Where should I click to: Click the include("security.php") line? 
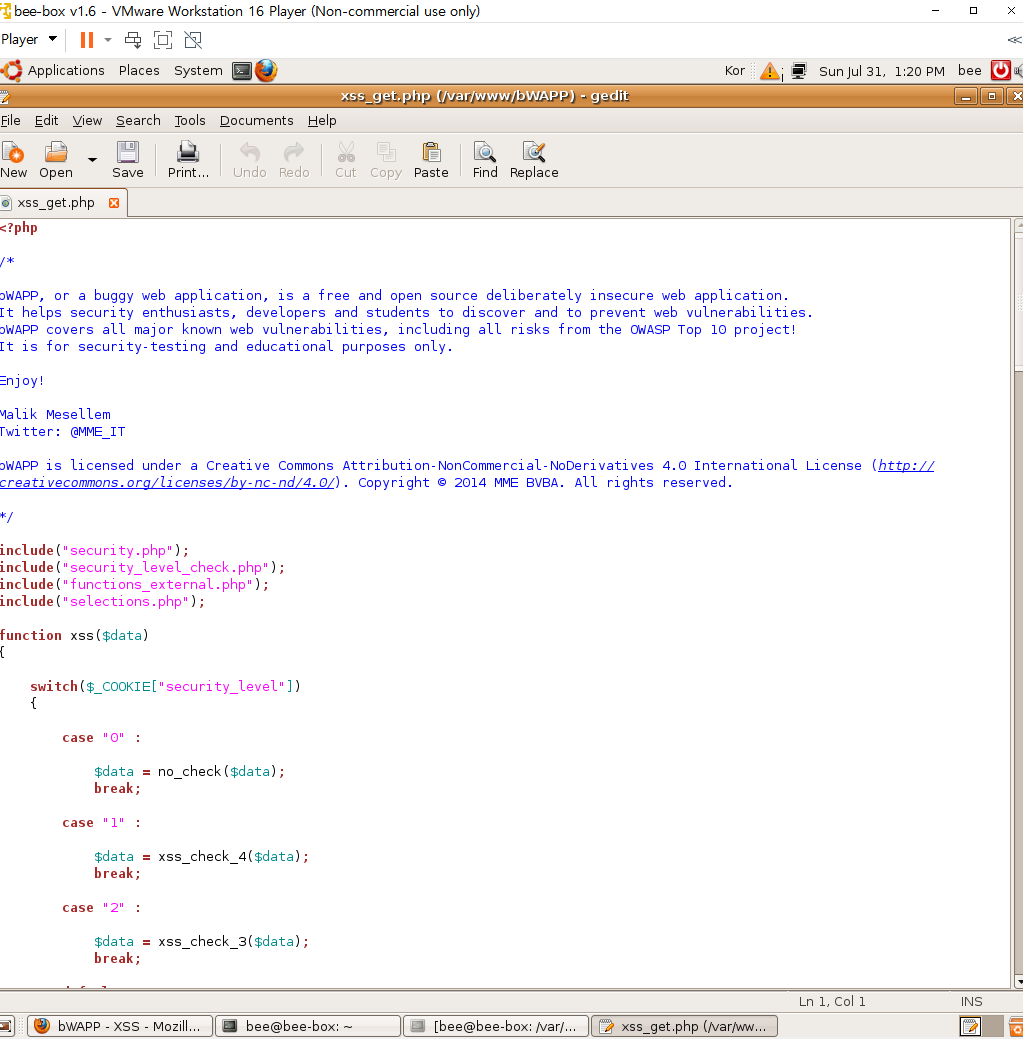point(94,551)
